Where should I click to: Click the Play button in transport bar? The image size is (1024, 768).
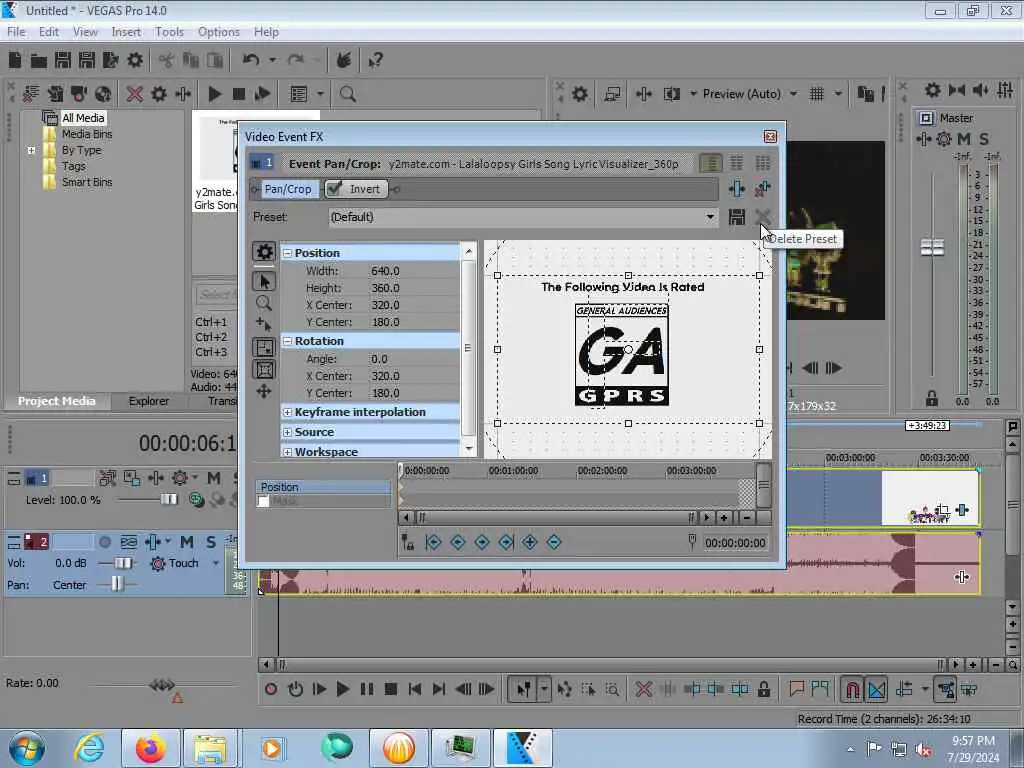coord(342,689)
